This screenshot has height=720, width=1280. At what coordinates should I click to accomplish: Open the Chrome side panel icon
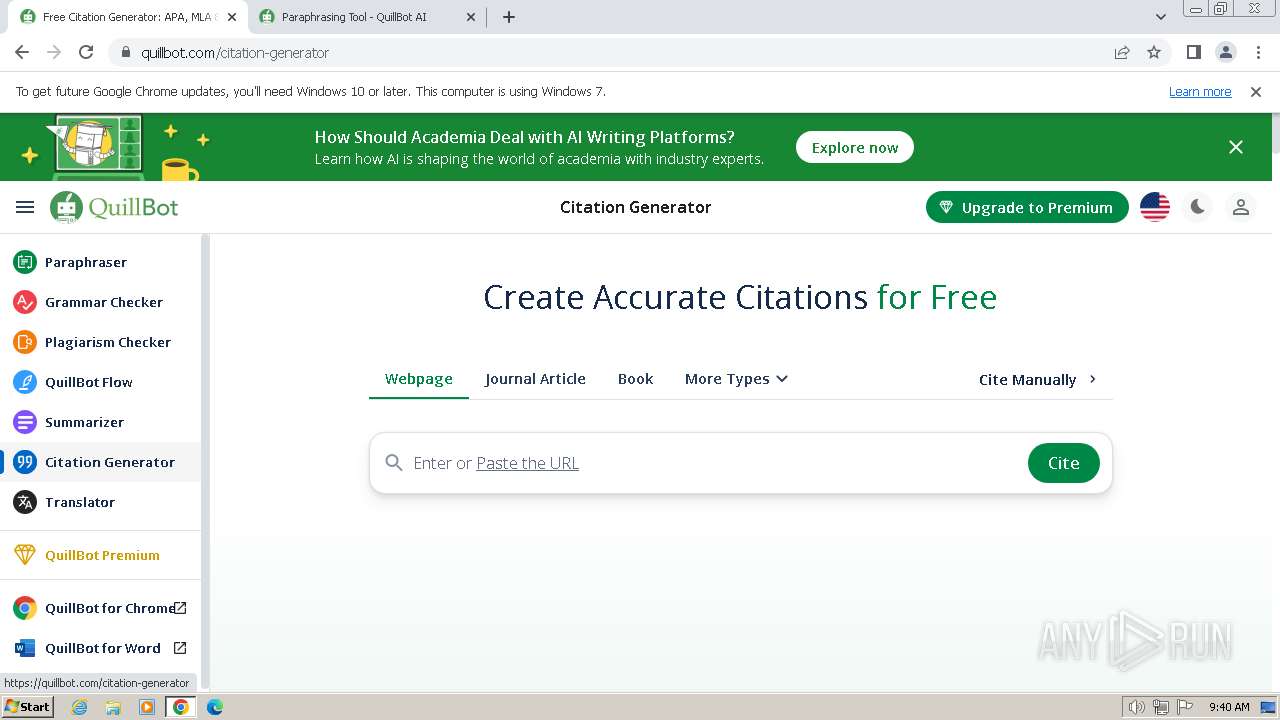tap(1193, 52)
